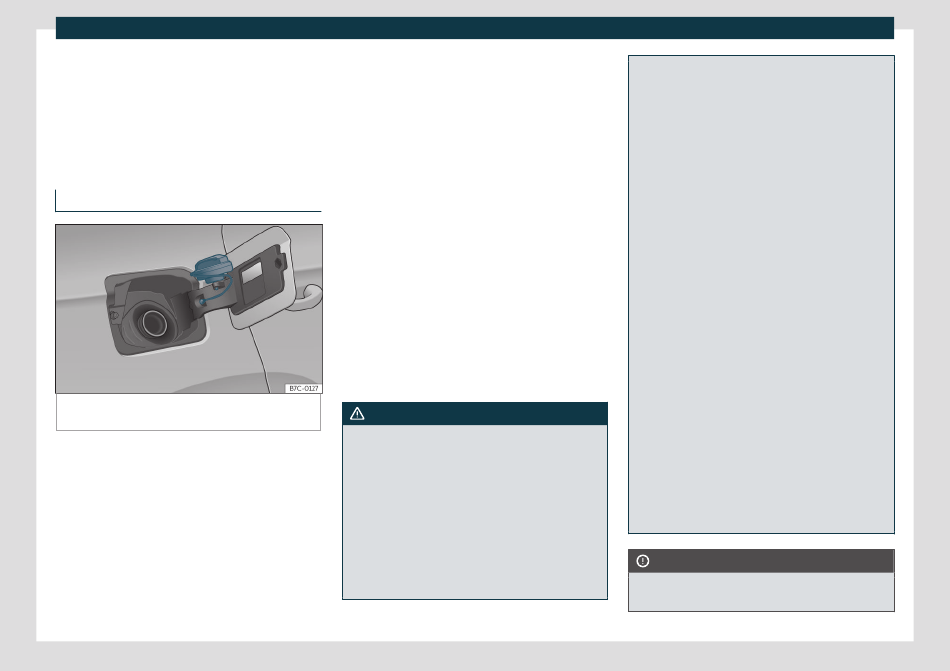Click the dark gray notice box header
The height and width of the screenshot is (671, 950).
coord(760,561)
